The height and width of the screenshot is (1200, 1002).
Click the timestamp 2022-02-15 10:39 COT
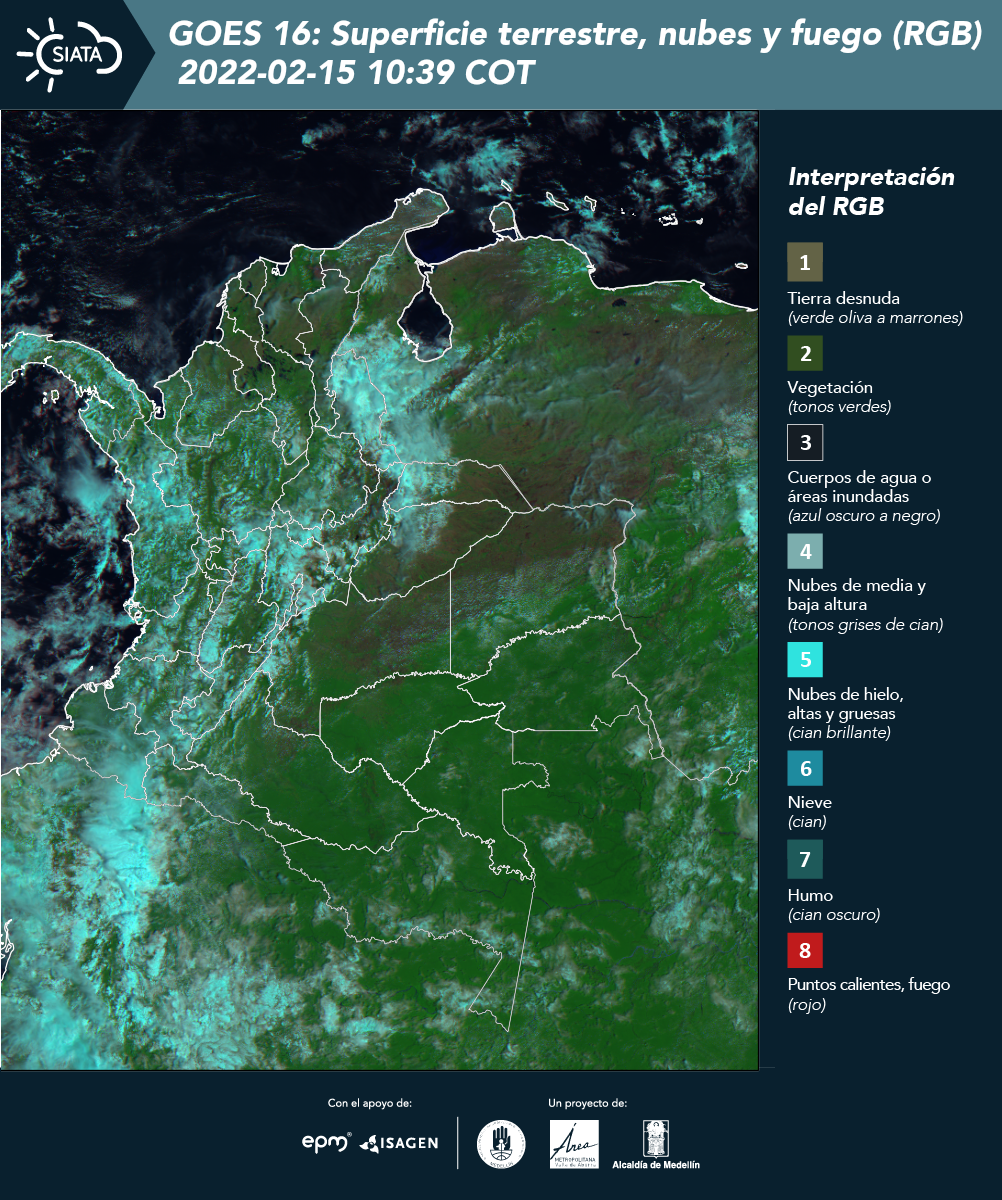coord(356,73)
